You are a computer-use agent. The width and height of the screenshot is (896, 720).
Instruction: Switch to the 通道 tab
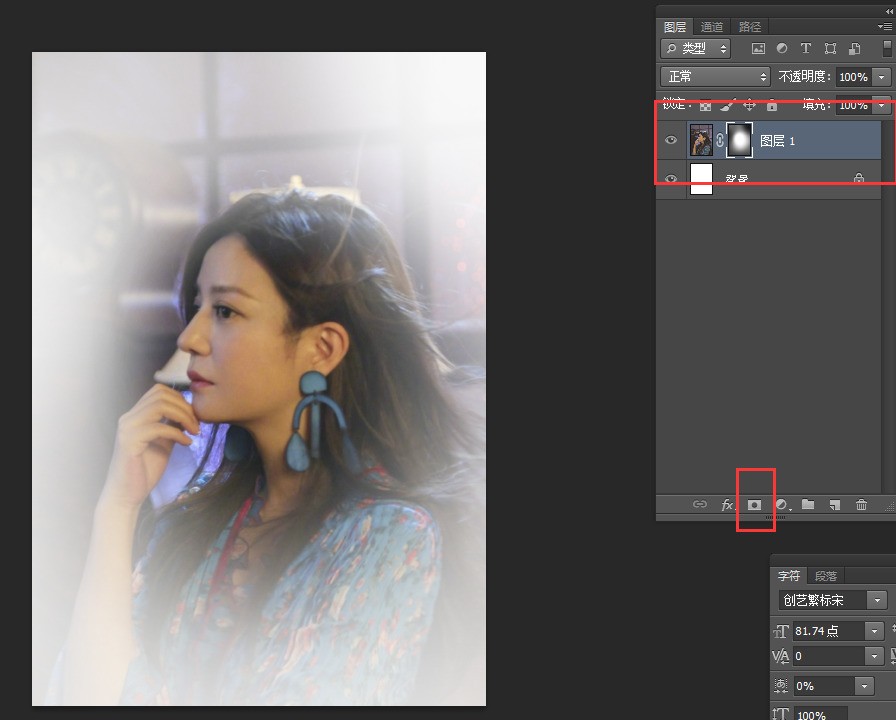coord(712,27)
